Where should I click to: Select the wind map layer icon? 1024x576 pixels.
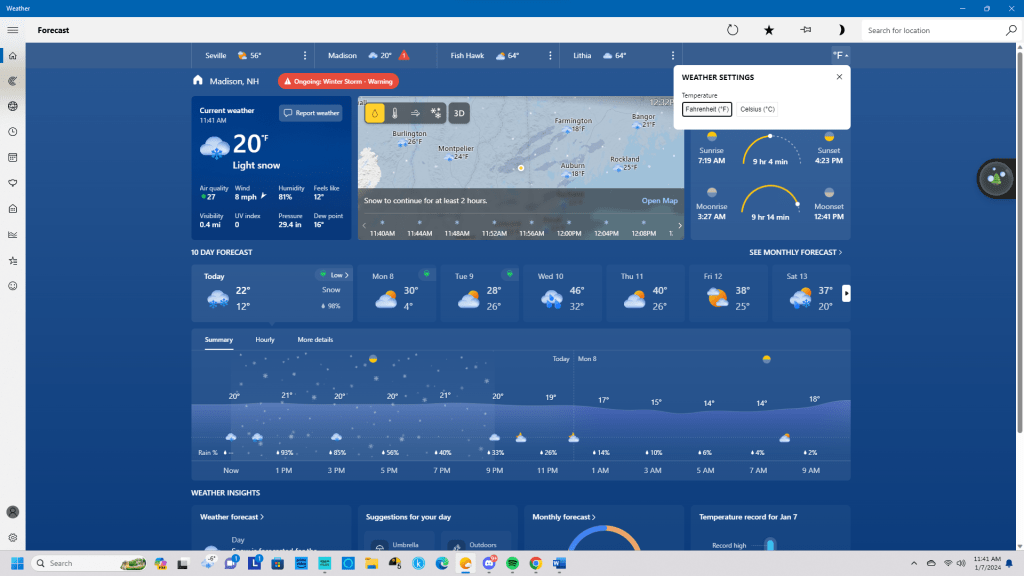tap(415, 113)
